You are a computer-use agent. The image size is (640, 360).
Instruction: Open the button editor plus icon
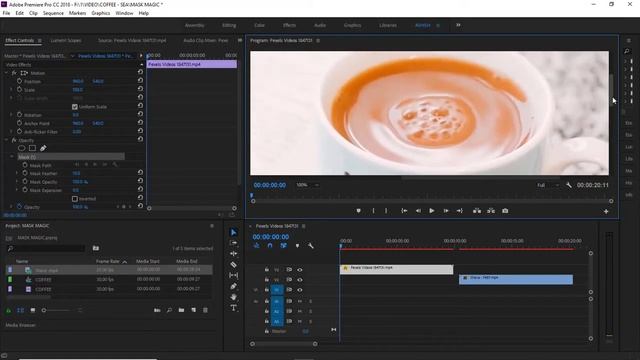click(606, 211)
